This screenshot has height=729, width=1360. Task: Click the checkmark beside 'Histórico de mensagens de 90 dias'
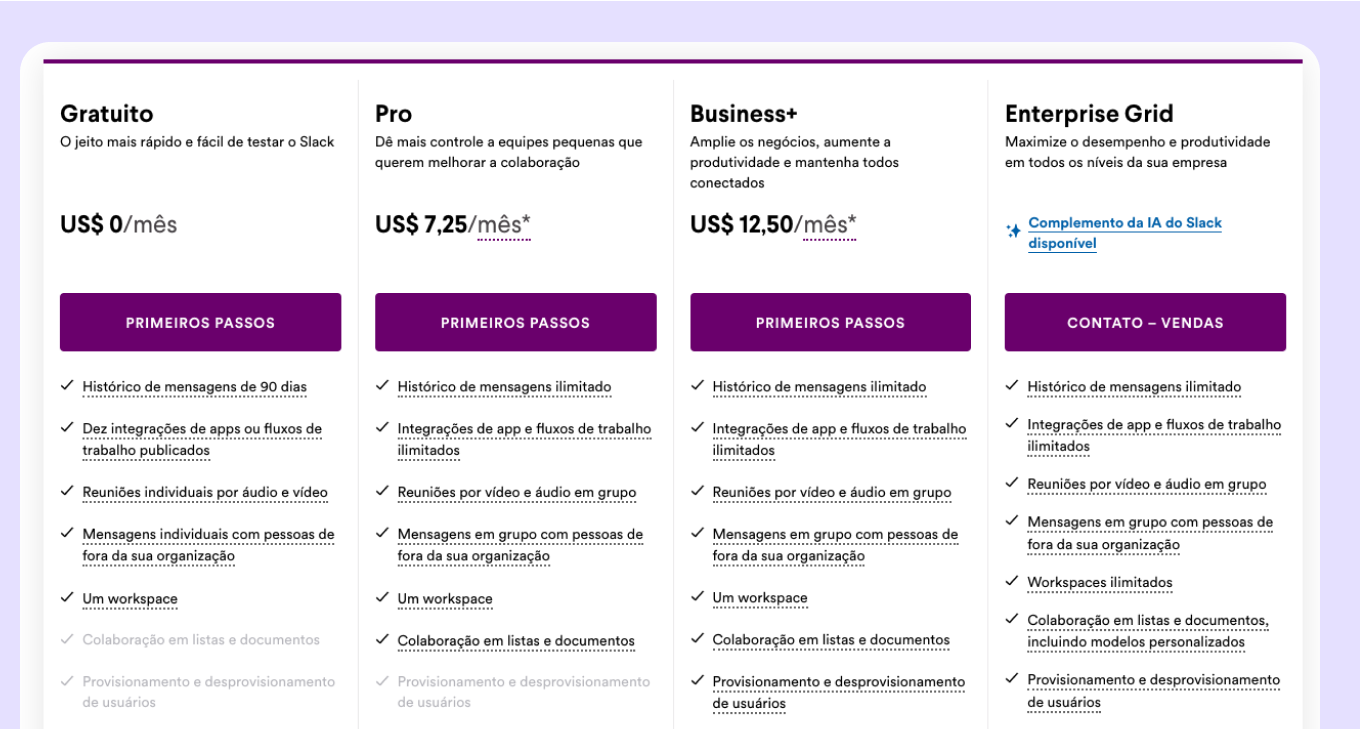(x=67, y=385)
